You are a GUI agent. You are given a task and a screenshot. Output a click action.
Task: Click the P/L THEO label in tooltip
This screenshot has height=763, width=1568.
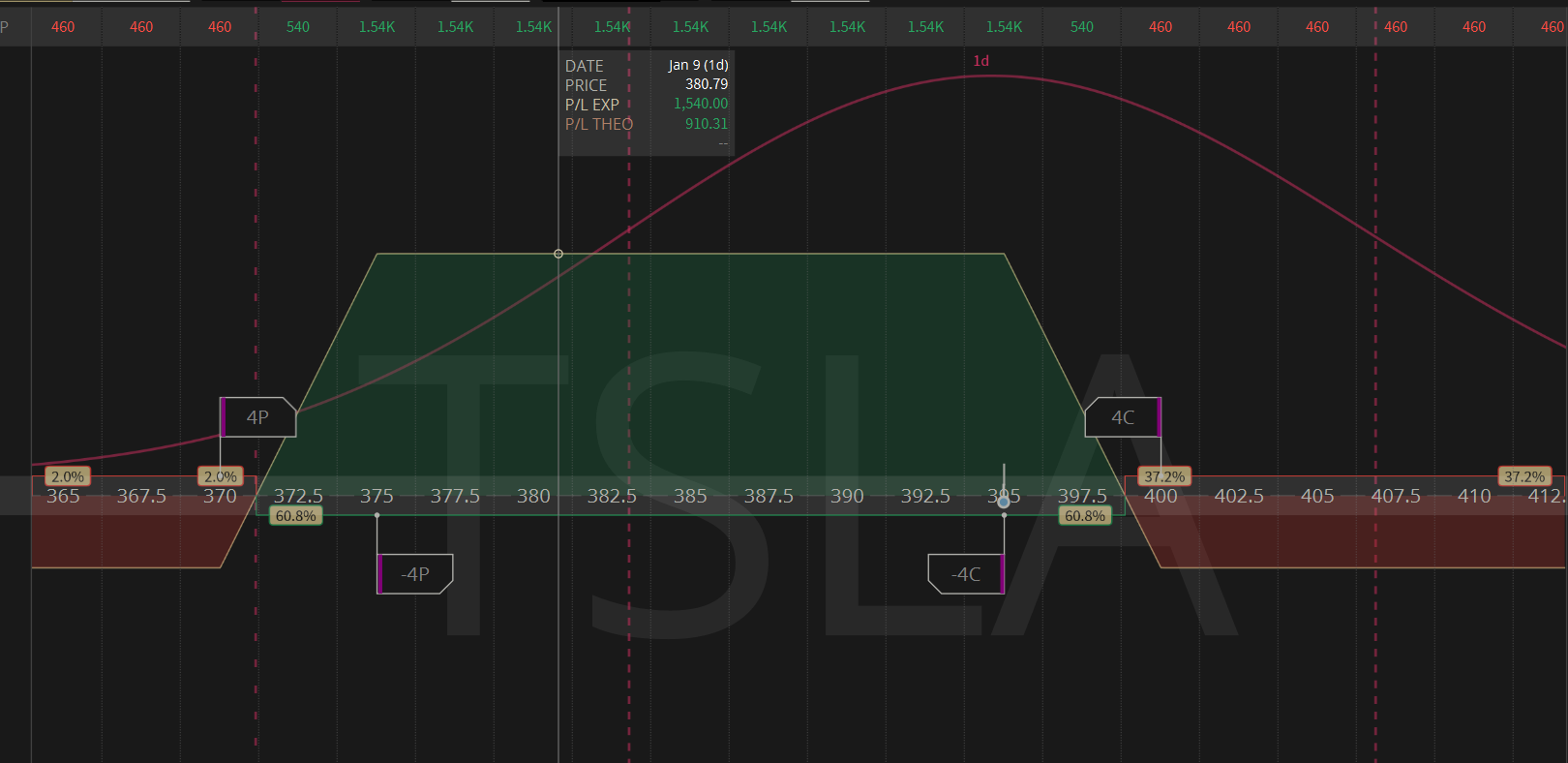pyautogui.click(x=599, y=124)
